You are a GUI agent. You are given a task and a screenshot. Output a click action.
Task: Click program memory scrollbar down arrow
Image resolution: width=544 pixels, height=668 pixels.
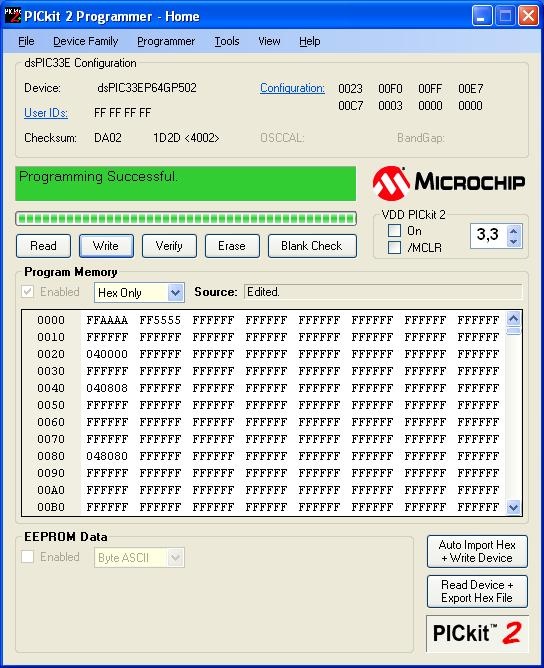tap(513, 507)
